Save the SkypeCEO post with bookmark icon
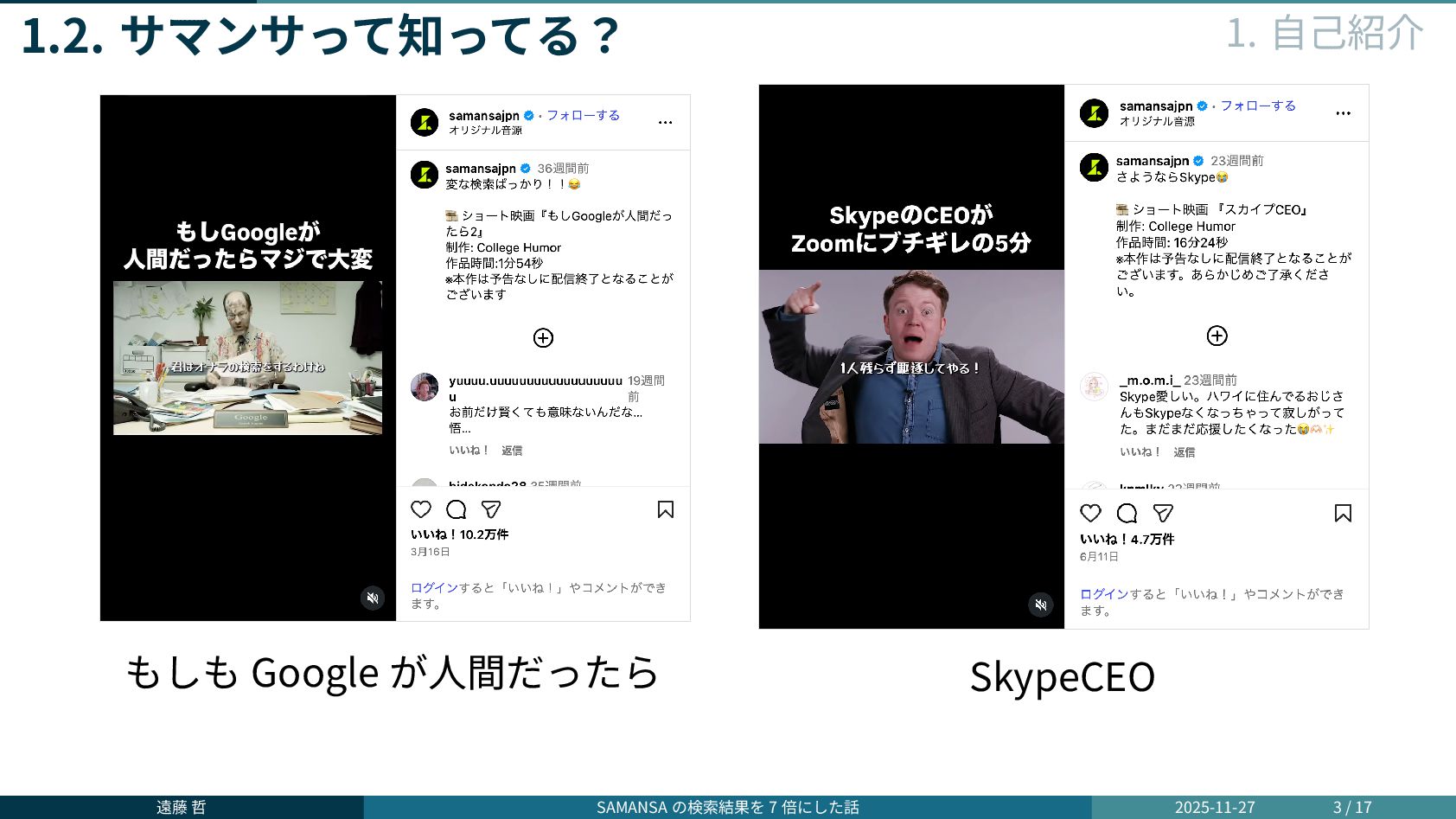The image size is (1456, 819). (1343, 514)
